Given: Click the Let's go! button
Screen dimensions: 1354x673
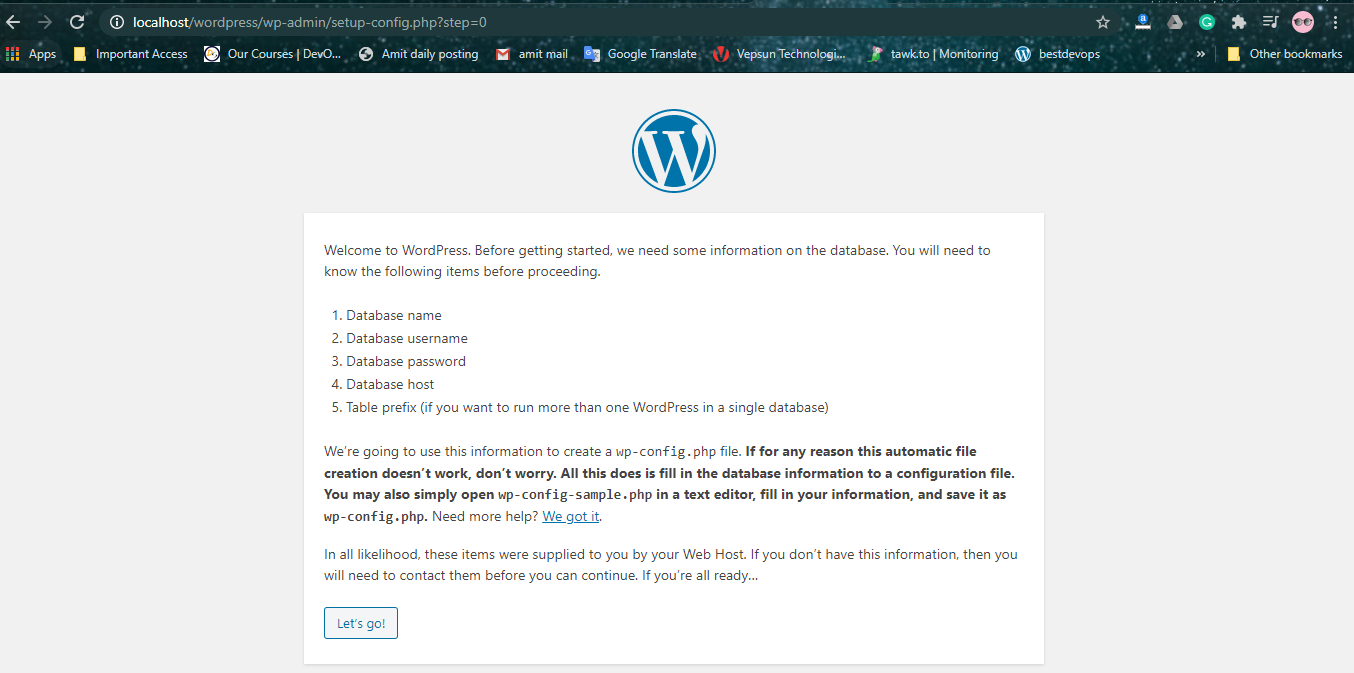Looking at the screenshot, I should point(361,623).
